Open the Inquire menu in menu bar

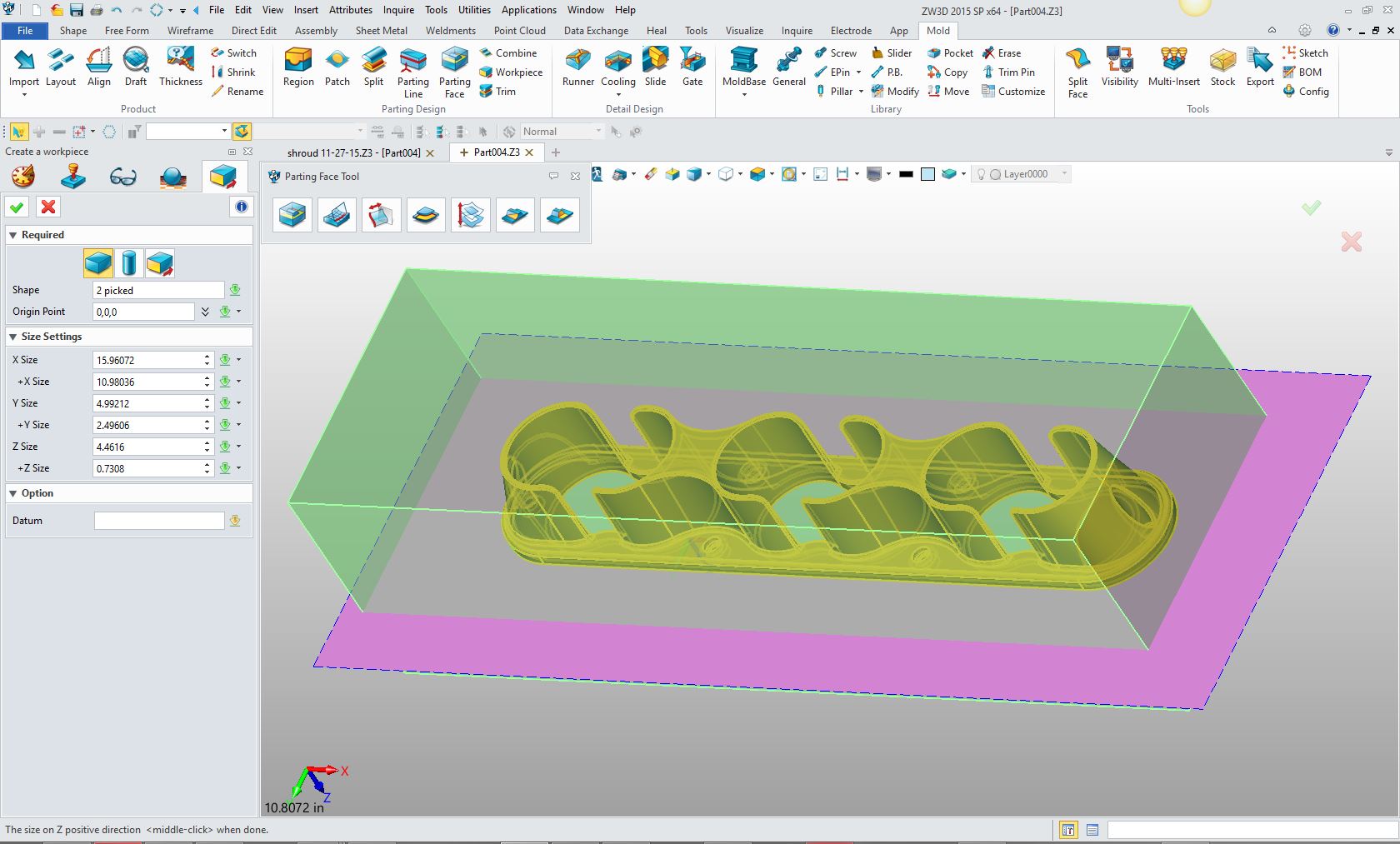click(398, 10)
